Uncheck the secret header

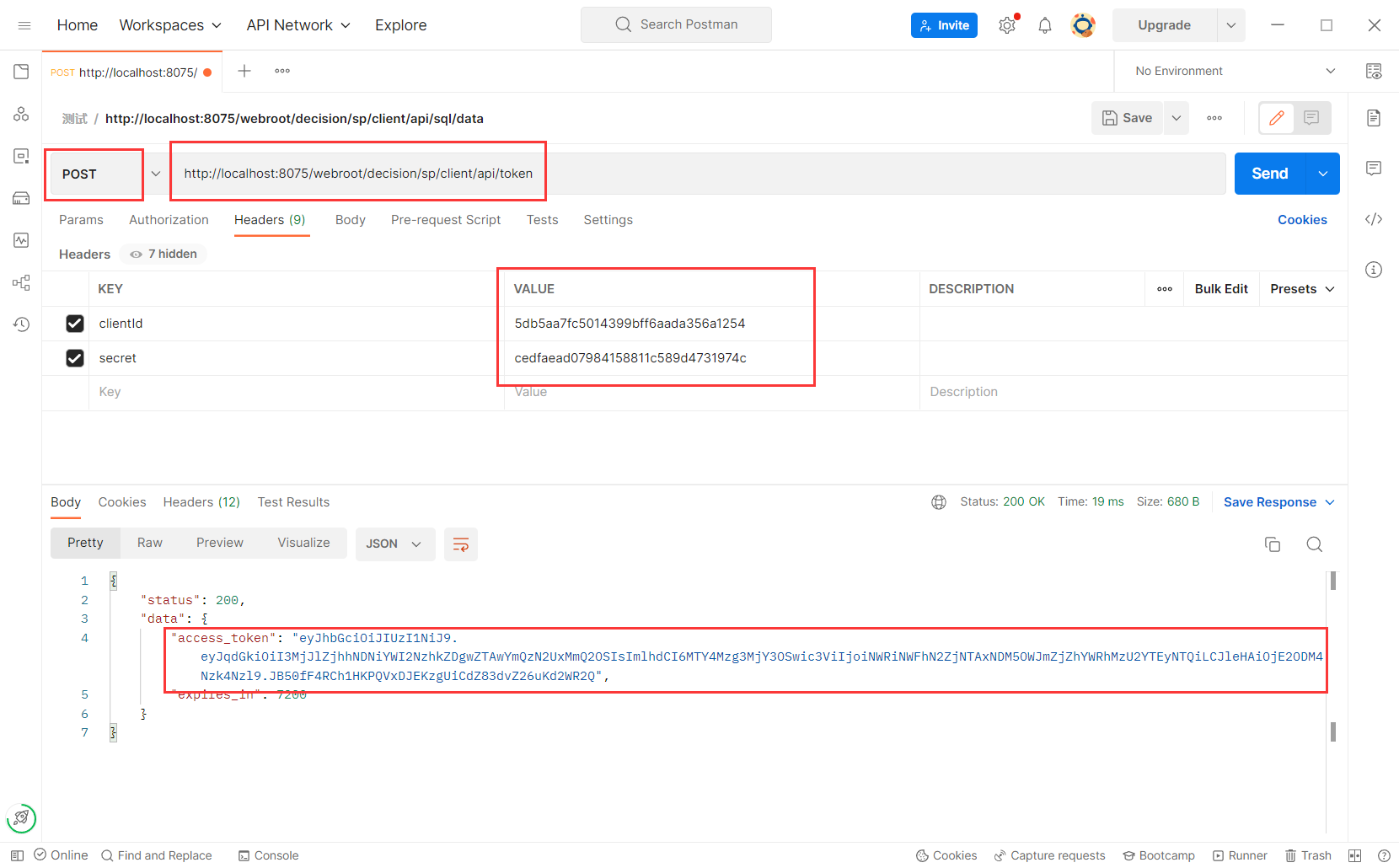[75, 357]
